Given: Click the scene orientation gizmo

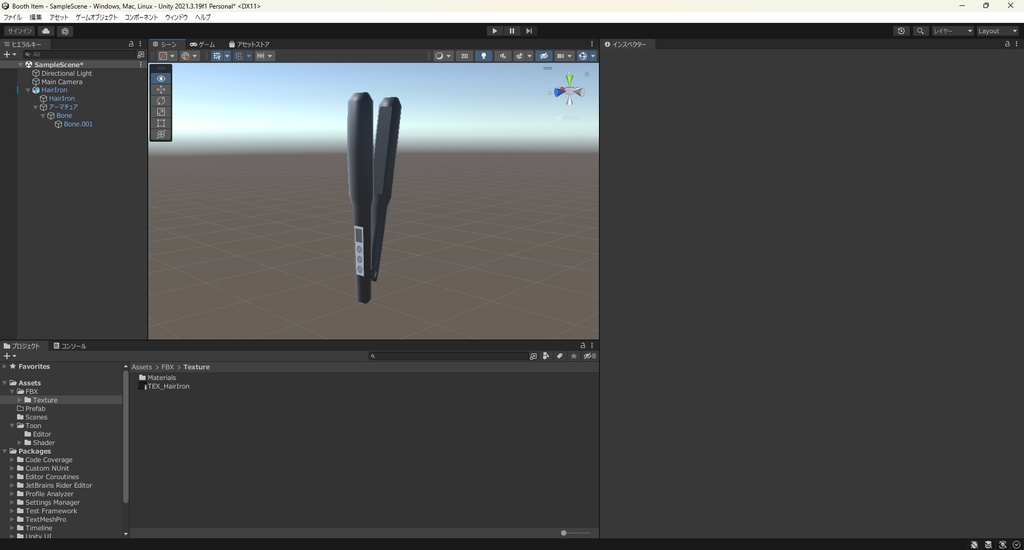Looking at the screenshot, I should (569, 89).
